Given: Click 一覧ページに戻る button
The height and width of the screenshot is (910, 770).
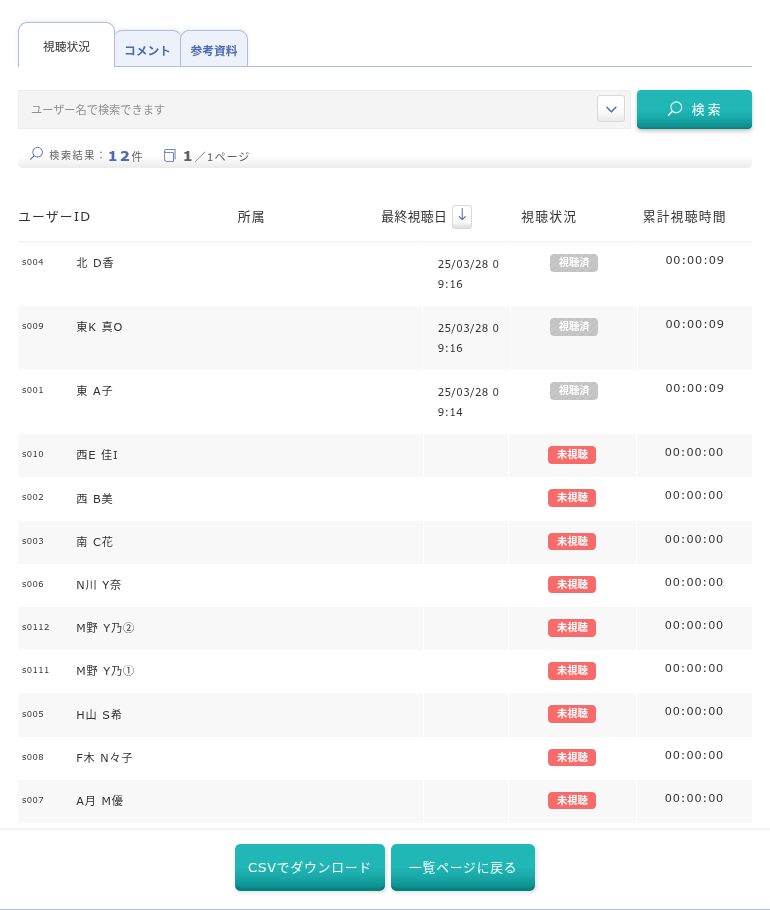Looking at the screenshot, I should [x=463, y=867].
